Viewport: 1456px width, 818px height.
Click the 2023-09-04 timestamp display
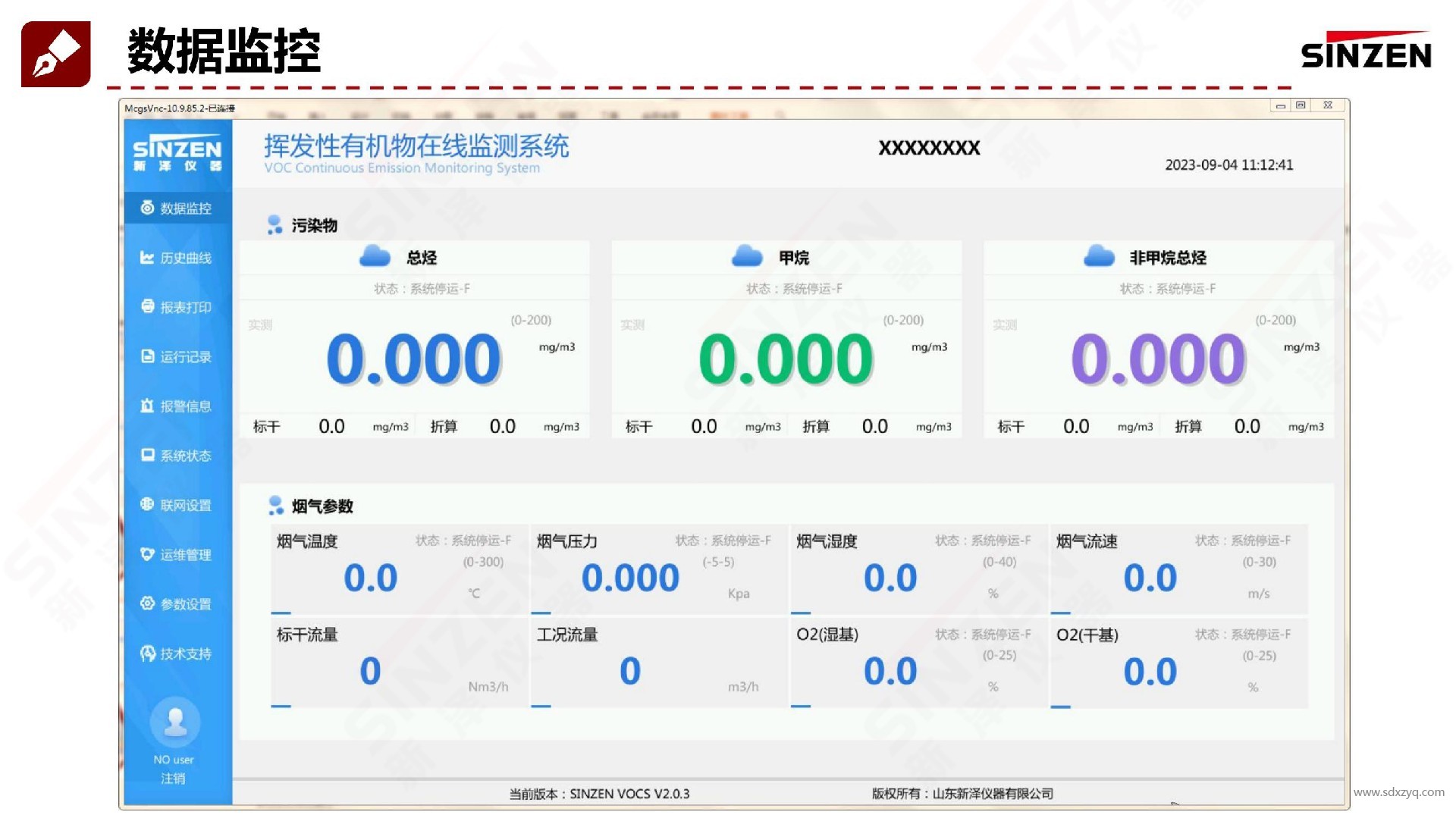(1228, 165)
